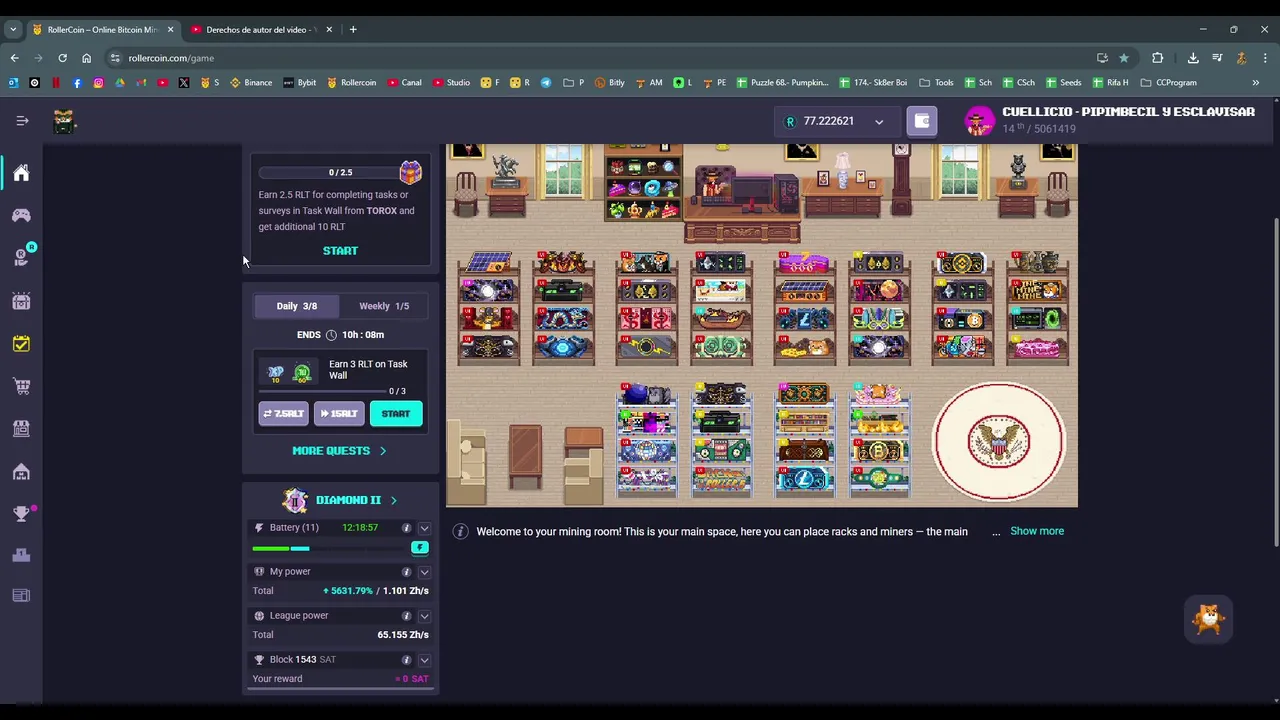Open the hamburger menu in the header
The height and width of the screenshot is (720, 1280).
tap(22, 121)
